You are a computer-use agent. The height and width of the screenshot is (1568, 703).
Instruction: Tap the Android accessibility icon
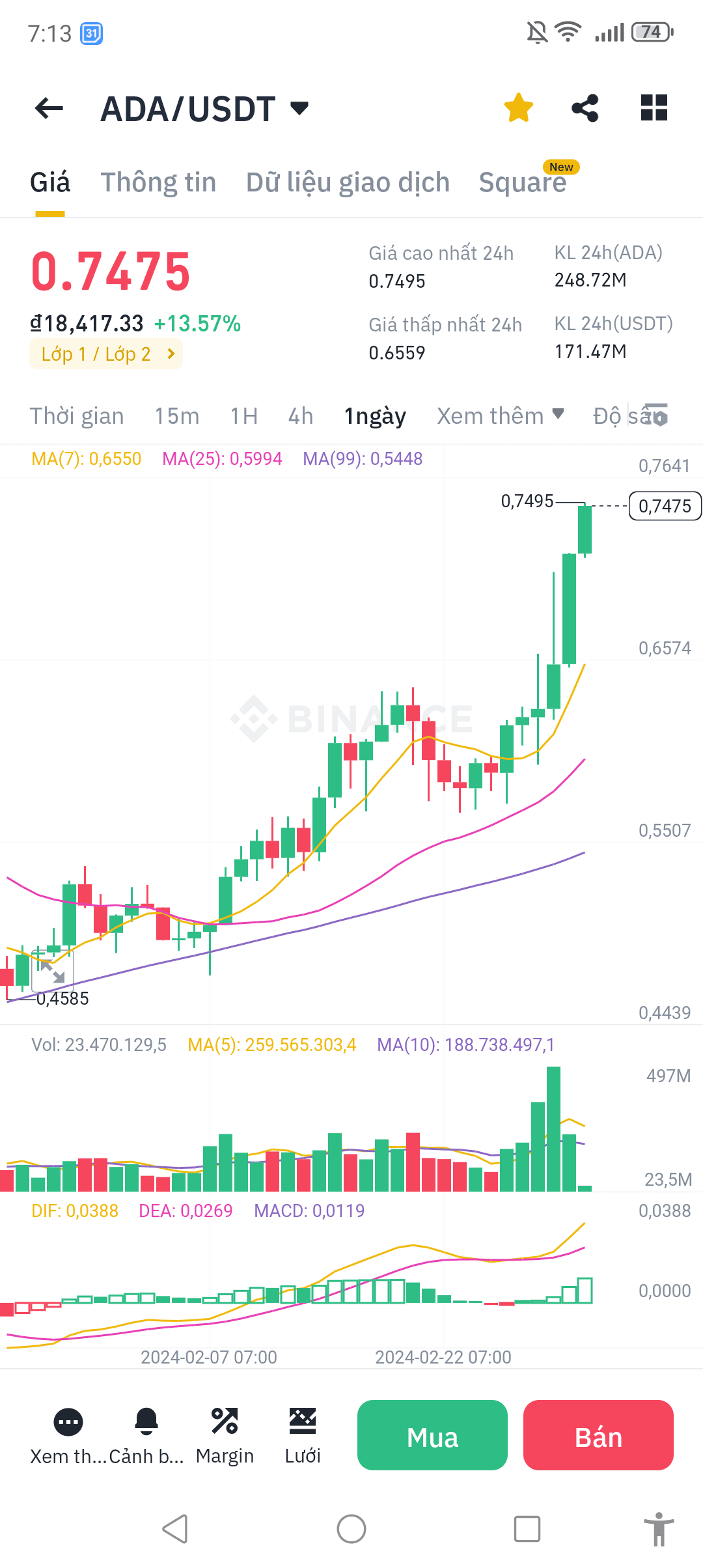[x=659, y=1528]
